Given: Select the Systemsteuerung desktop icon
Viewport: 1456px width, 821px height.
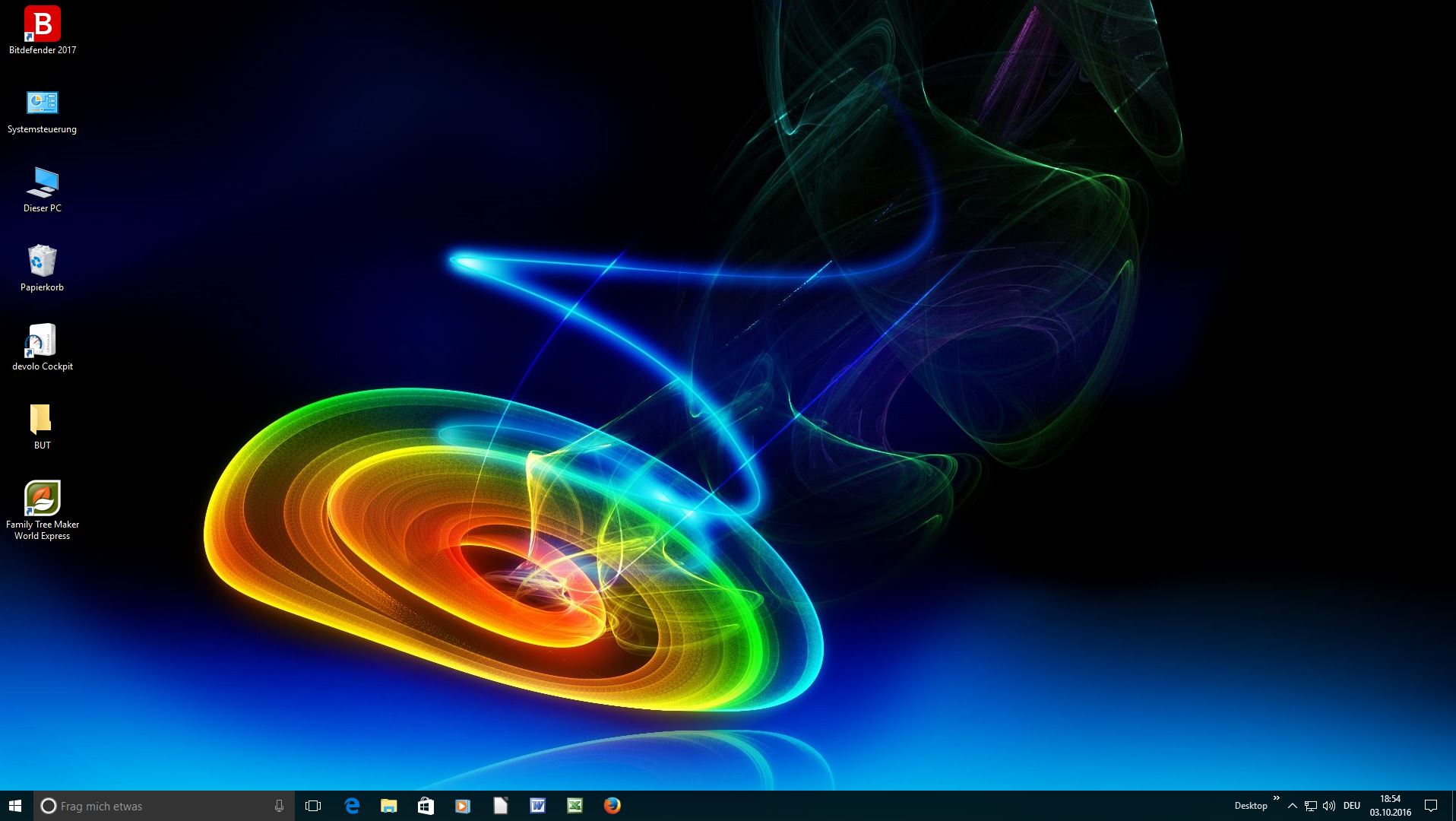Looking at the screenshot, I should (x=42, y=103).
